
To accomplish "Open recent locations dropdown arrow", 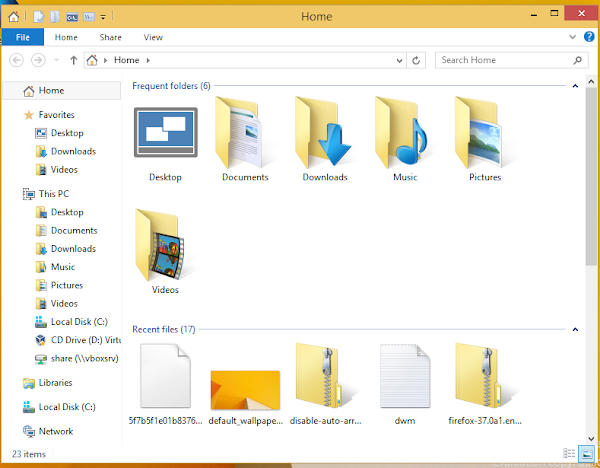I will [x=57, y=60].
